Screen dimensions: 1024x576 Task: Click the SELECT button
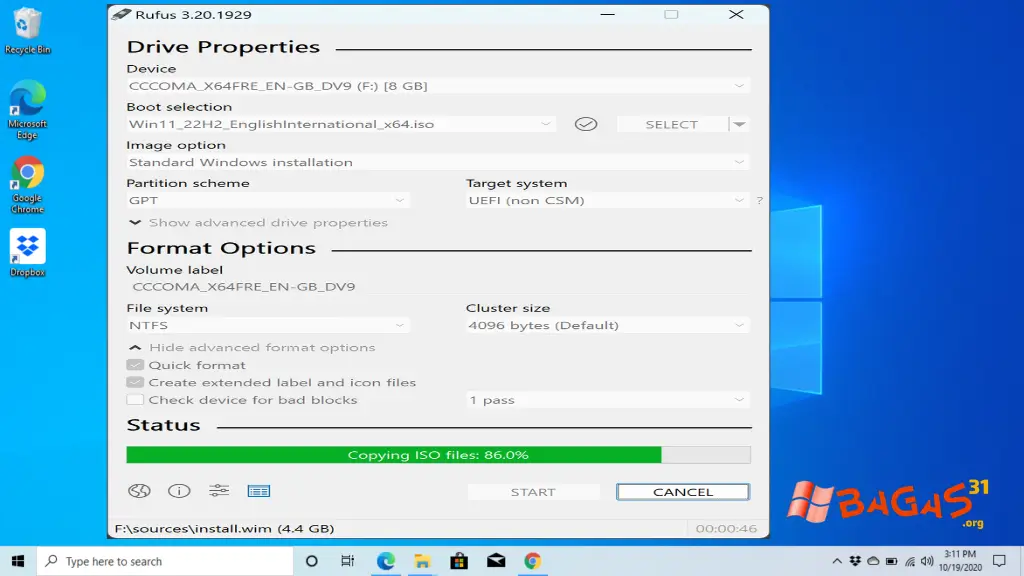(672, 124)
